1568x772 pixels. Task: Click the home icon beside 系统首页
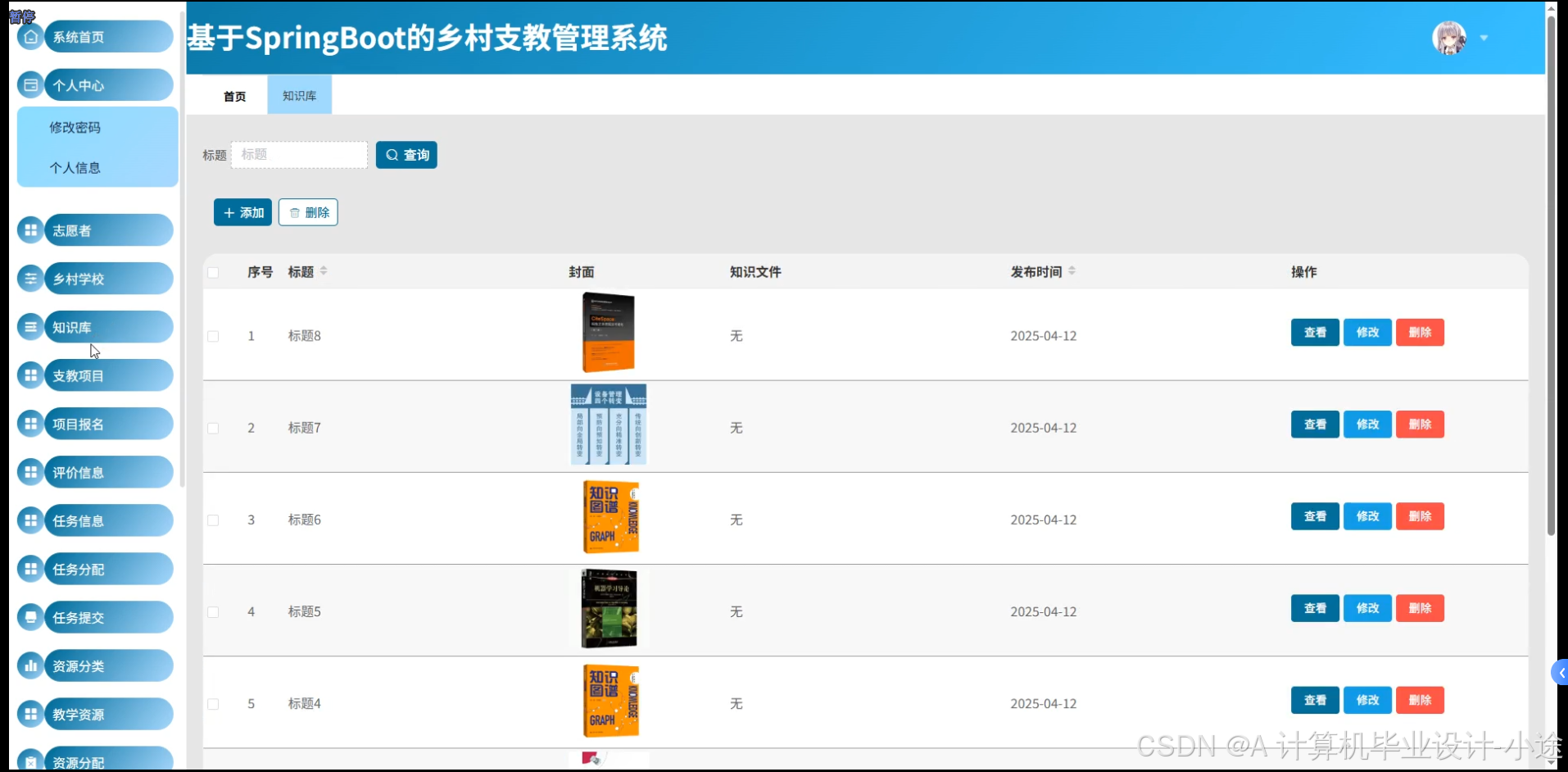(30, 37)
